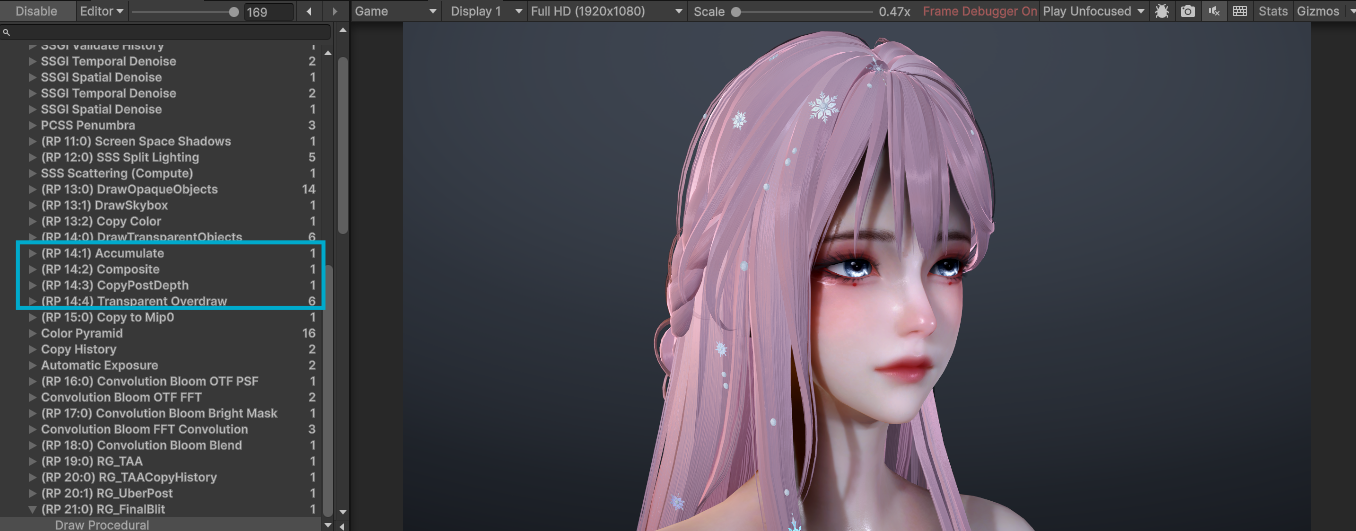Screen dimensions: 1356x531
Task: Click the event number field showing 169
Action: pos(268,12)
